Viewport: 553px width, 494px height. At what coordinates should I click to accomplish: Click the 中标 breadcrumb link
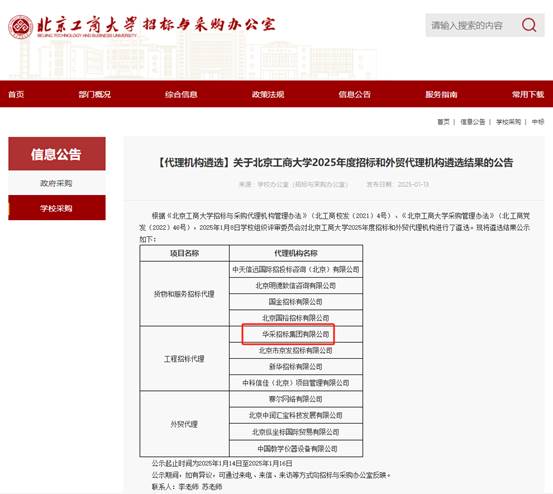coord(538,122)
